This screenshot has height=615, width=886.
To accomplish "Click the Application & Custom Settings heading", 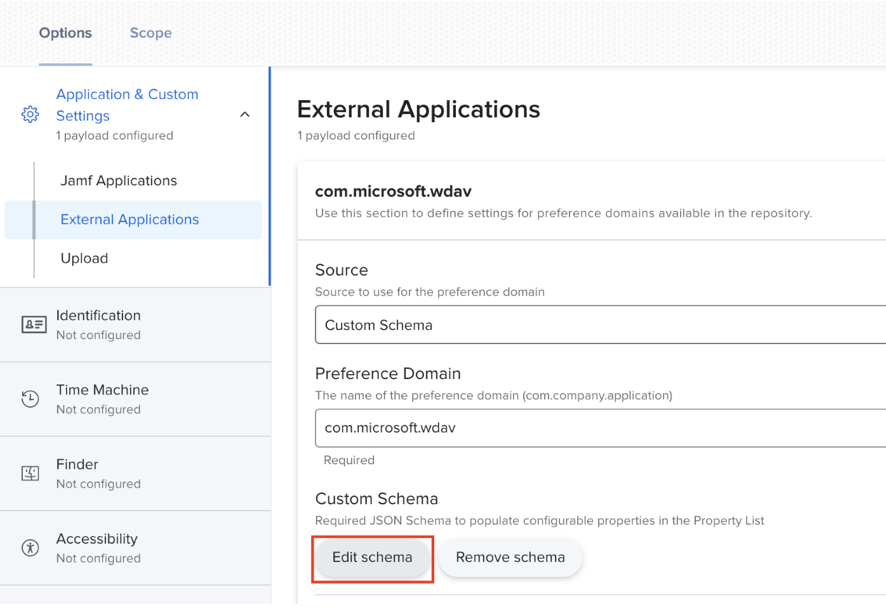I will (x=127, y=105).
